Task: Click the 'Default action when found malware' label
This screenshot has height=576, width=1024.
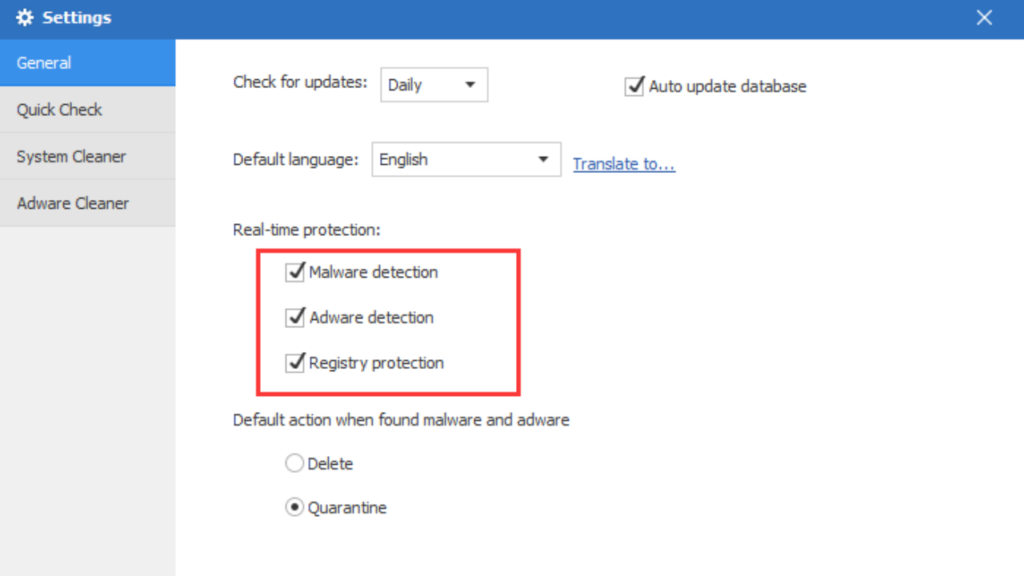Action: (401, 420)
